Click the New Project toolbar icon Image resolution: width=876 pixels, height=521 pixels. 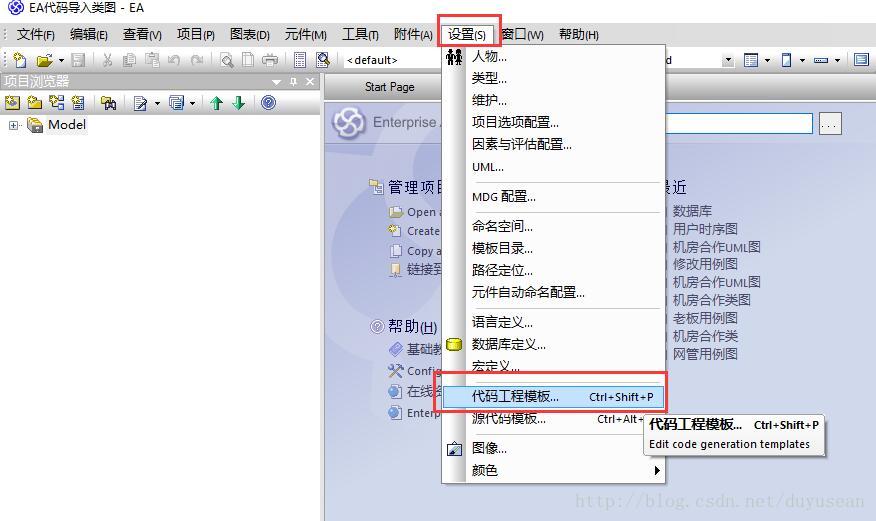[20, 60]
